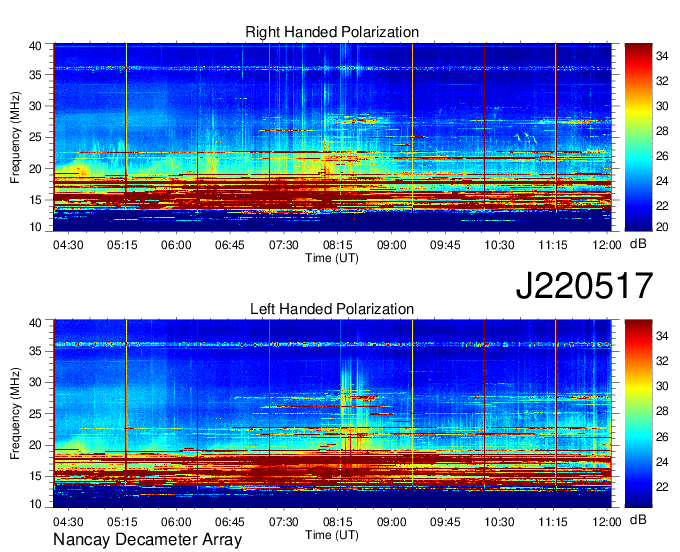Choose the 15 MHz tick on the Left Handed plot
The image size is (680, 552).
point(36,477)
